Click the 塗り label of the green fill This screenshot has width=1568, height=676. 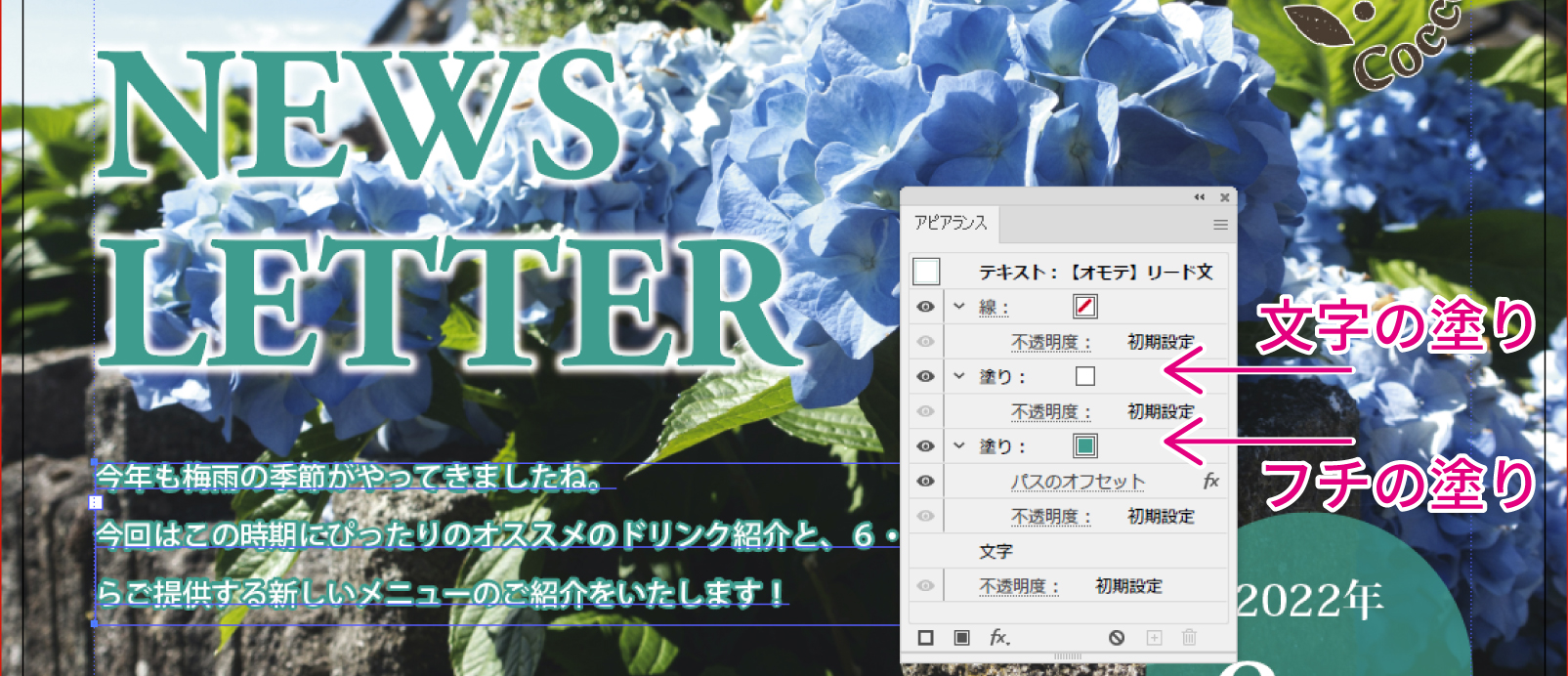click(x=1001, y=446)
